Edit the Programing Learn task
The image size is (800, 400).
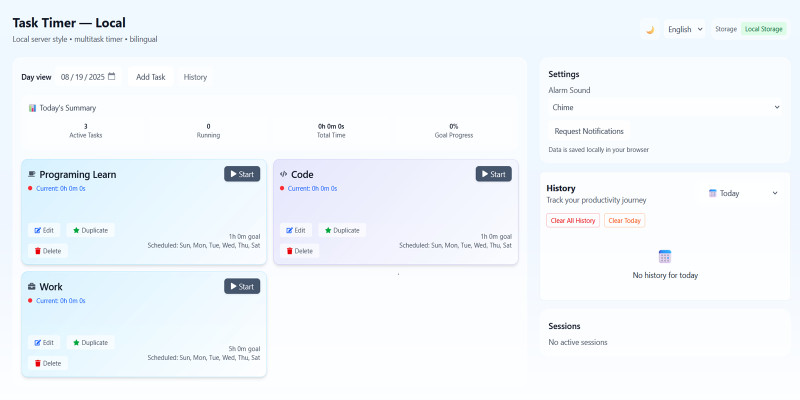point(44,230)
